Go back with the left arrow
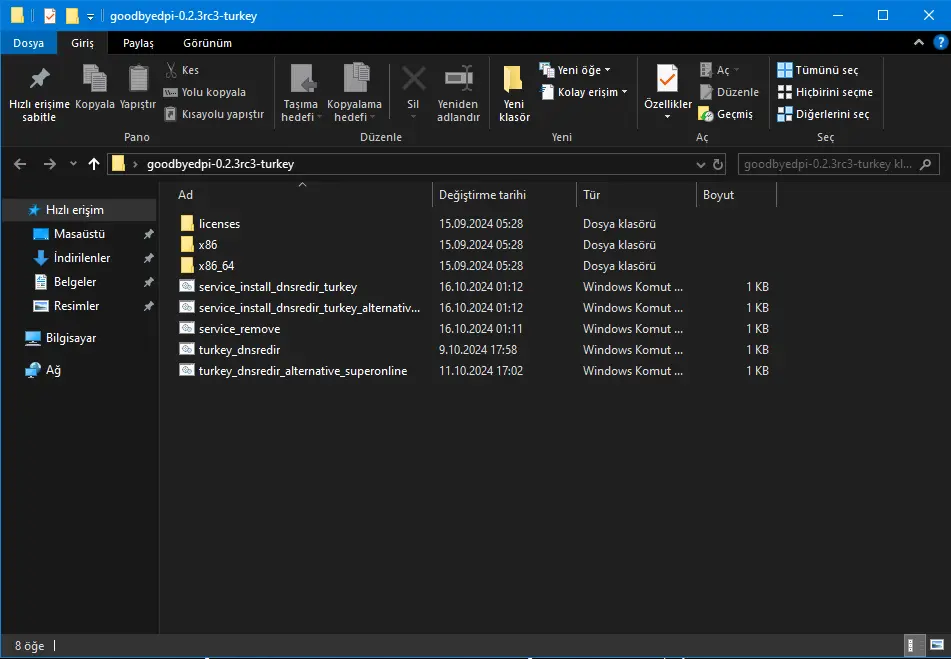 [x=20, y=164]
